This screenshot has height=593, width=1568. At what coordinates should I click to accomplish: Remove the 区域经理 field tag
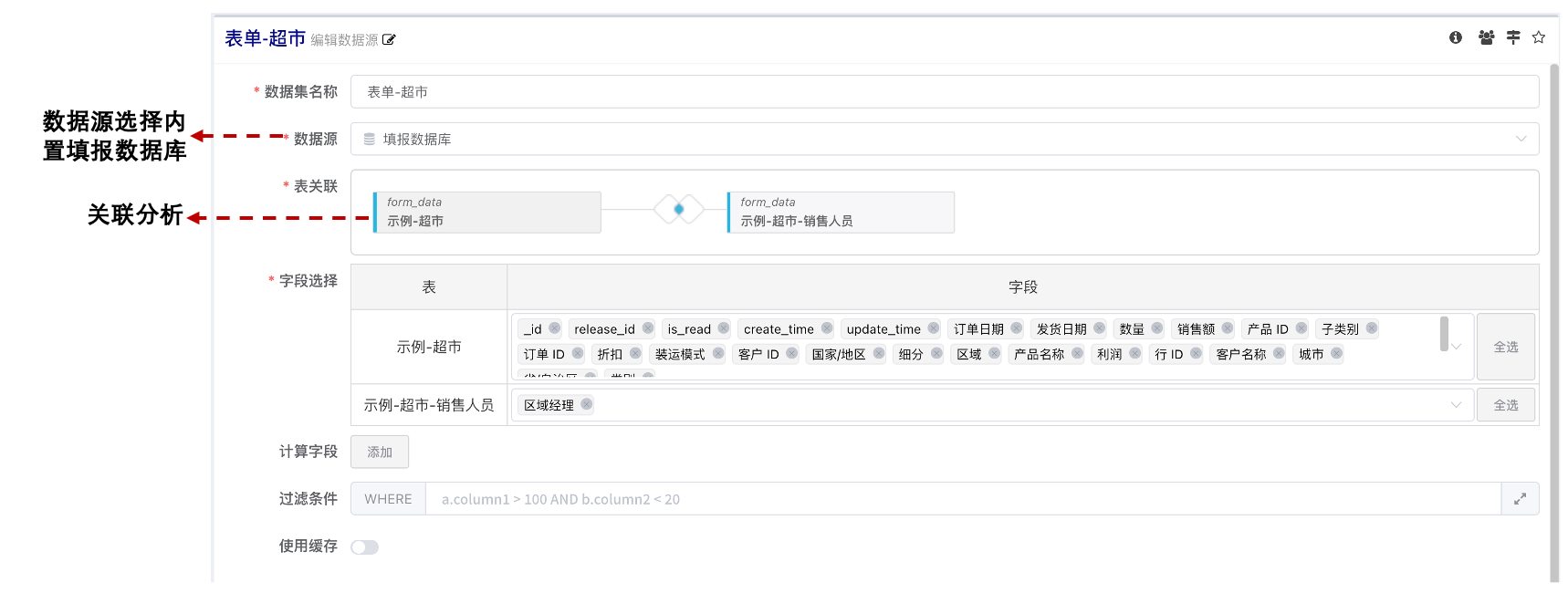coord(587,404)
